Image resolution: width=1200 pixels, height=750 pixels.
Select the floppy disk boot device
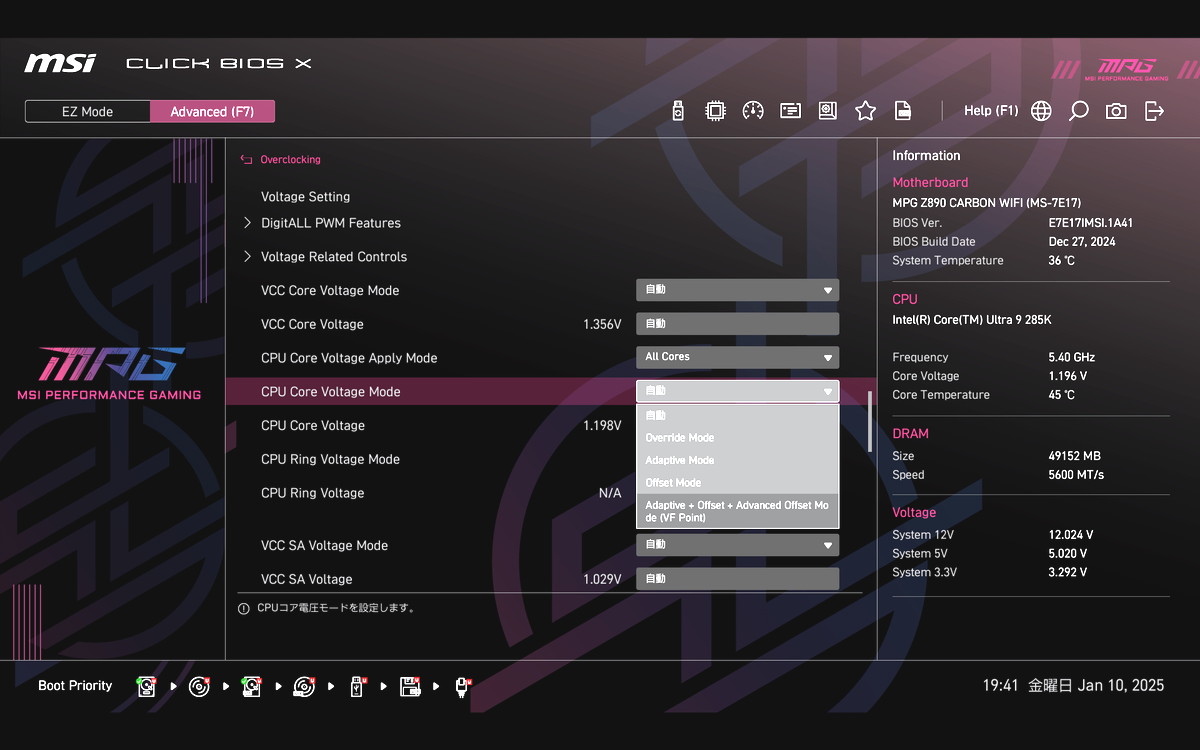[409, 686]
